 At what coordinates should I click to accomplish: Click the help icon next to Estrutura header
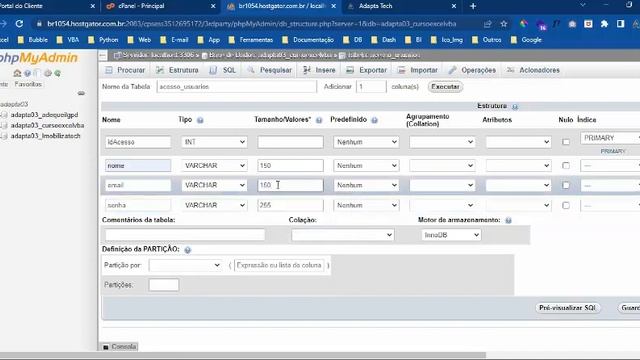pos(515,107)
